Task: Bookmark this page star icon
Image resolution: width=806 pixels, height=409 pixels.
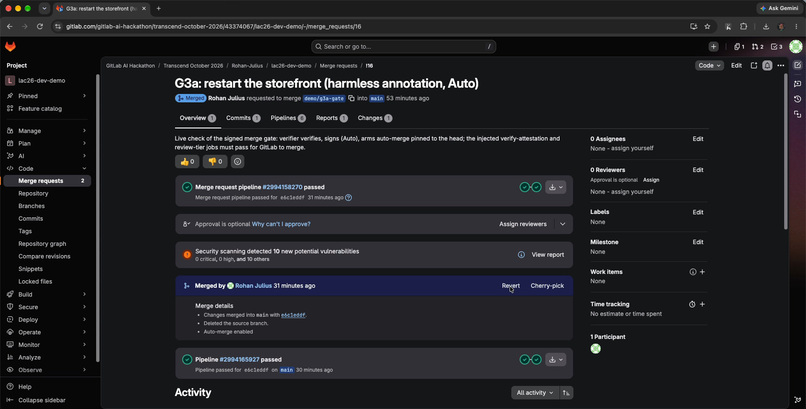Action: click(707, 26)
